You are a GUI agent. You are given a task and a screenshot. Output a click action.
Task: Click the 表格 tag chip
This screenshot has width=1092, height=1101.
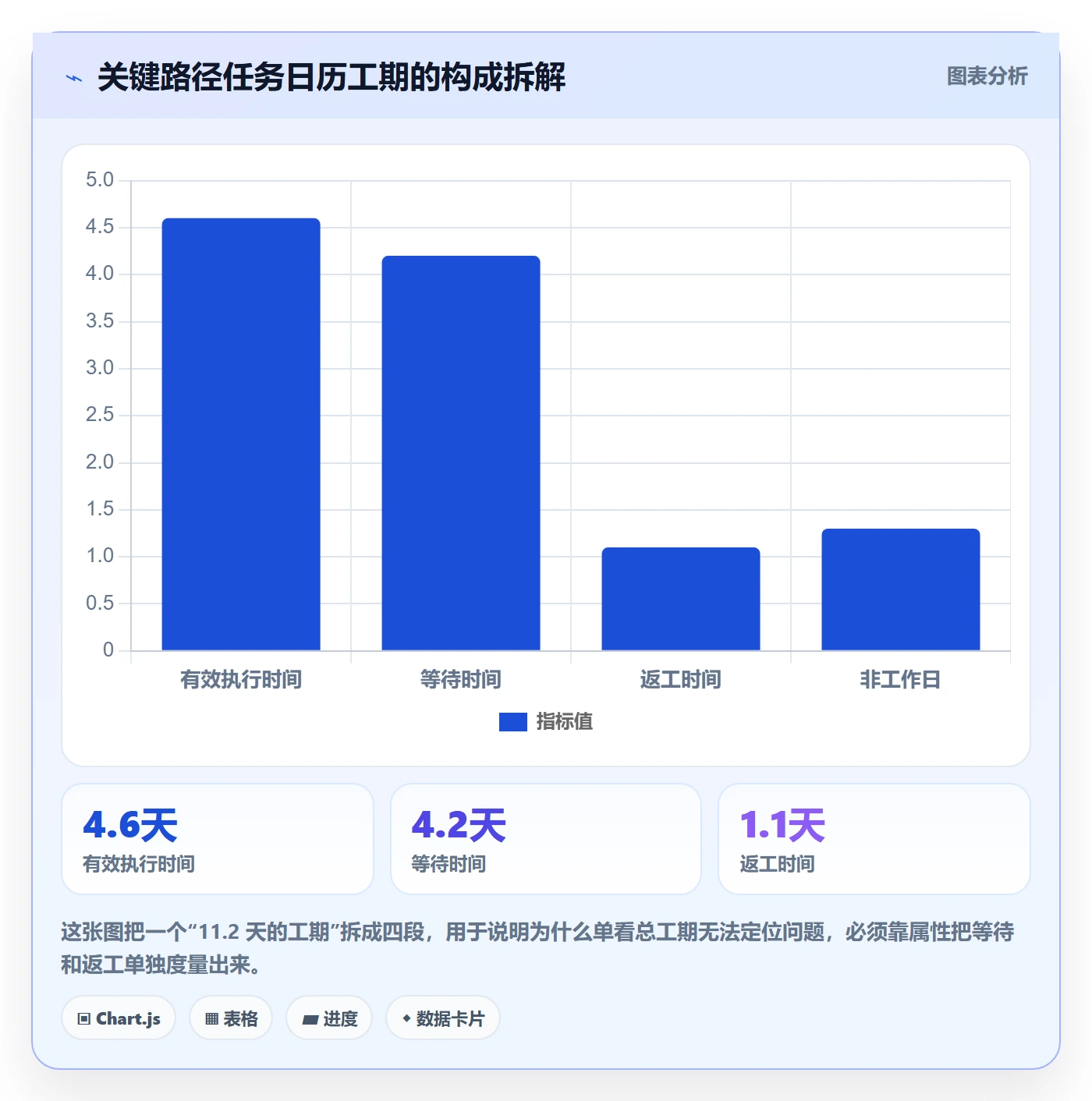coord(231,1018)
